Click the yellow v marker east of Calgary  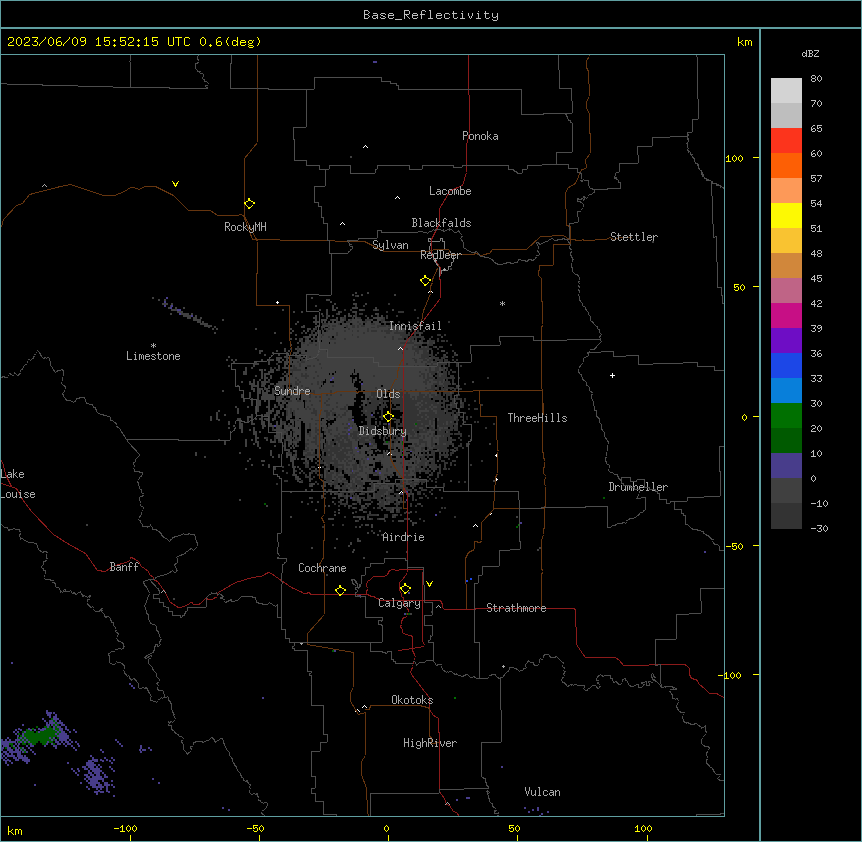pos(429,584)
